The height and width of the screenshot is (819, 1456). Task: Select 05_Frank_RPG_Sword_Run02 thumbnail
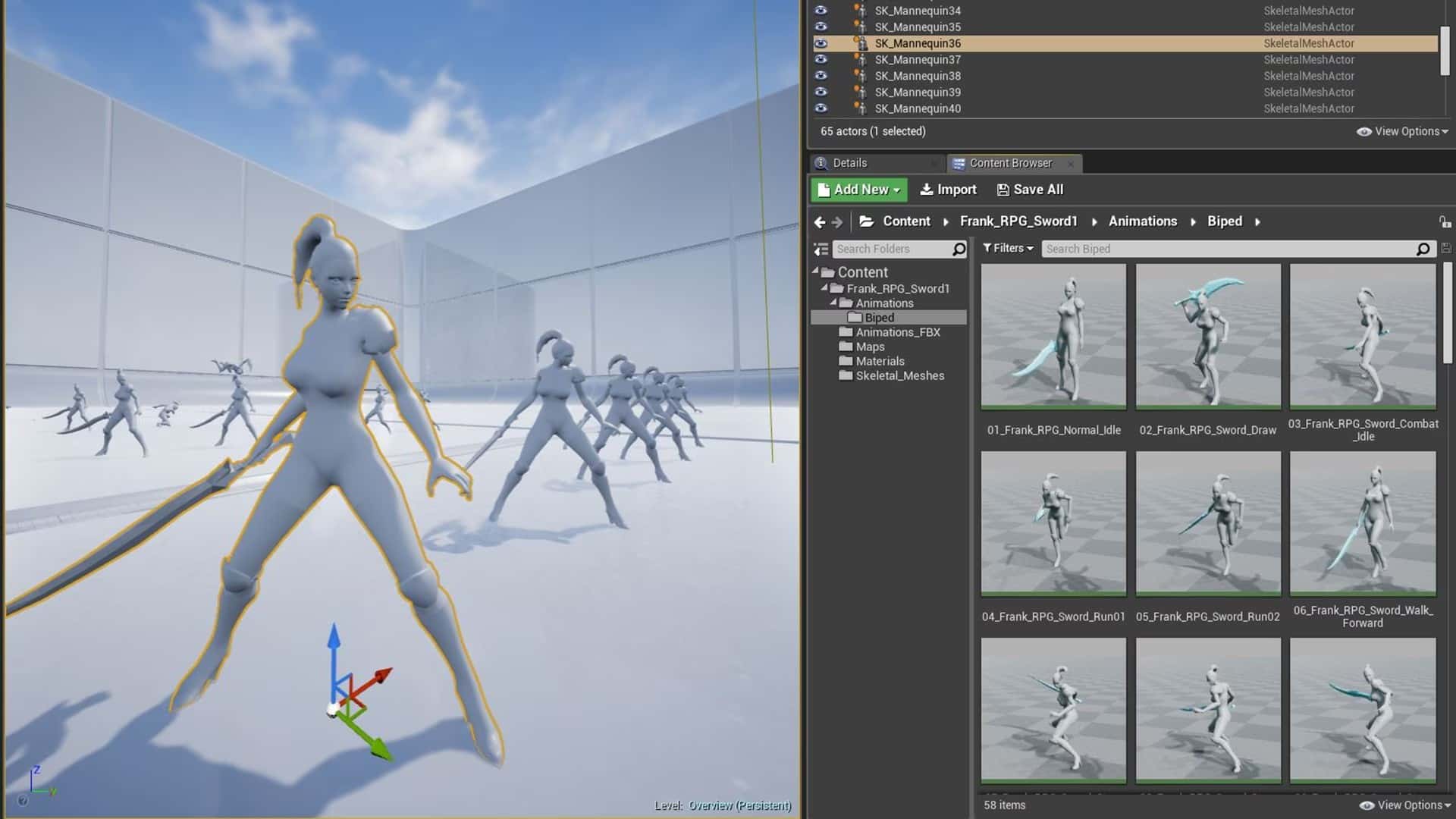click(1208, 524)
